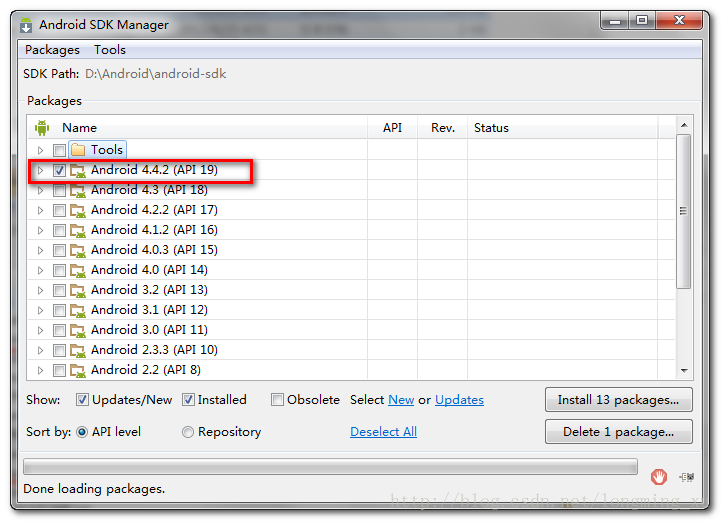The width and height of the screenshot is (721, 521).
Task: Check the Android 4.0.3 (API 15) checkbox
Action: [x=59, y=251]
